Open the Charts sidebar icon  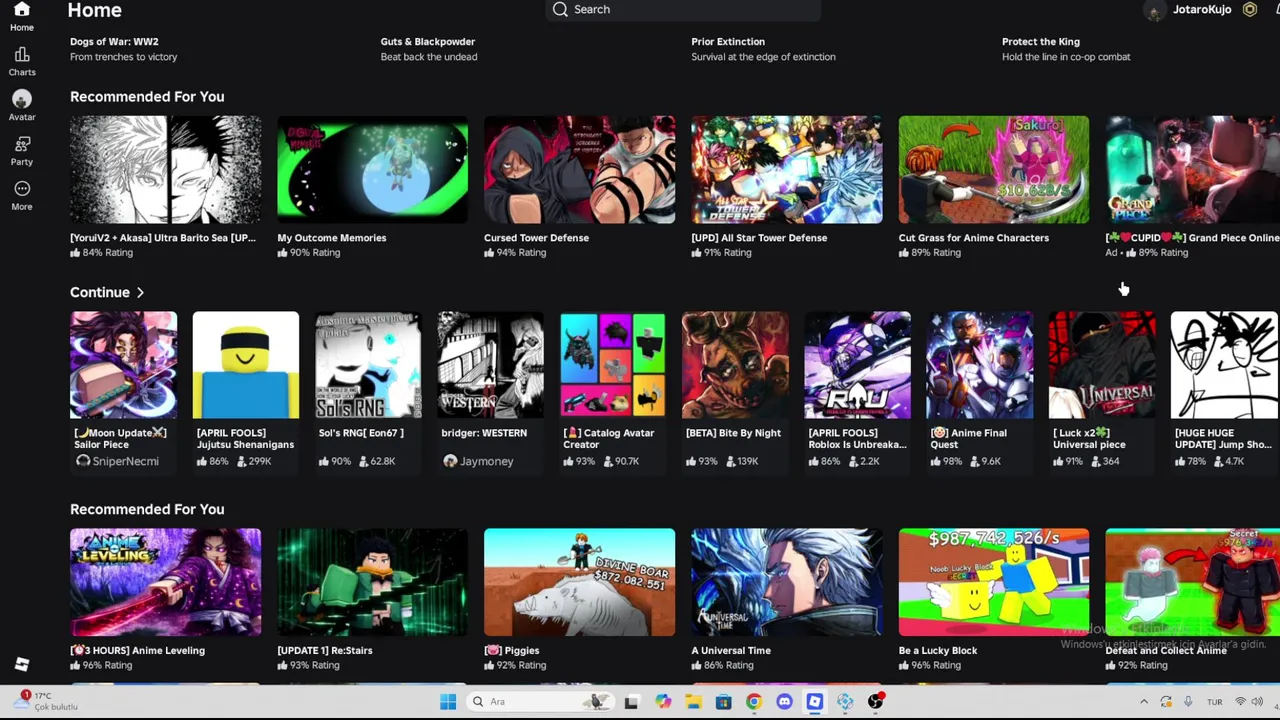pos(22,54)
